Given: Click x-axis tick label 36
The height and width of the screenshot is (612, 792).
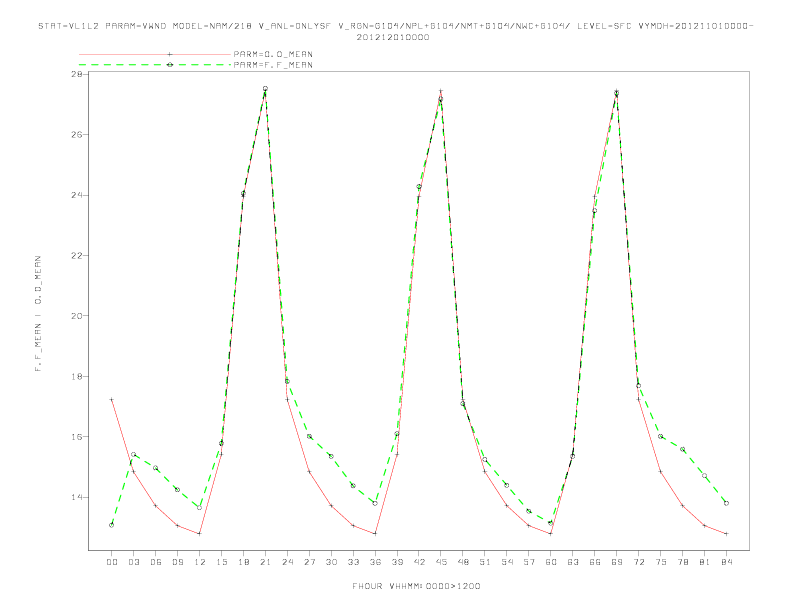Looking at the screenshot, I should pos(375,562).
